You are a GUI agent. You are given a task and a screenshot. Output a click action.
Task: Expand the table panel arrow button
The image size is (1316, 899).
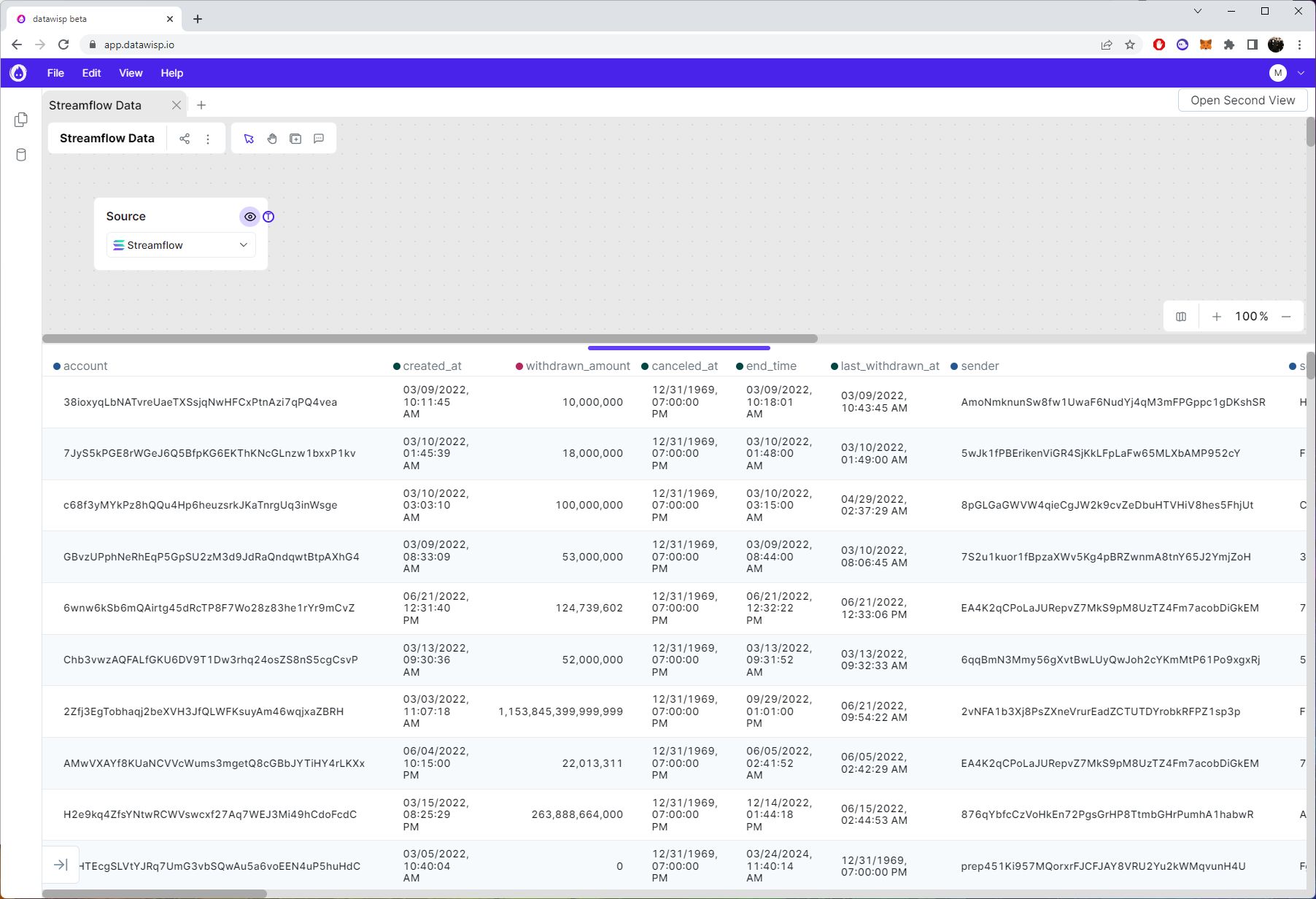61,865
